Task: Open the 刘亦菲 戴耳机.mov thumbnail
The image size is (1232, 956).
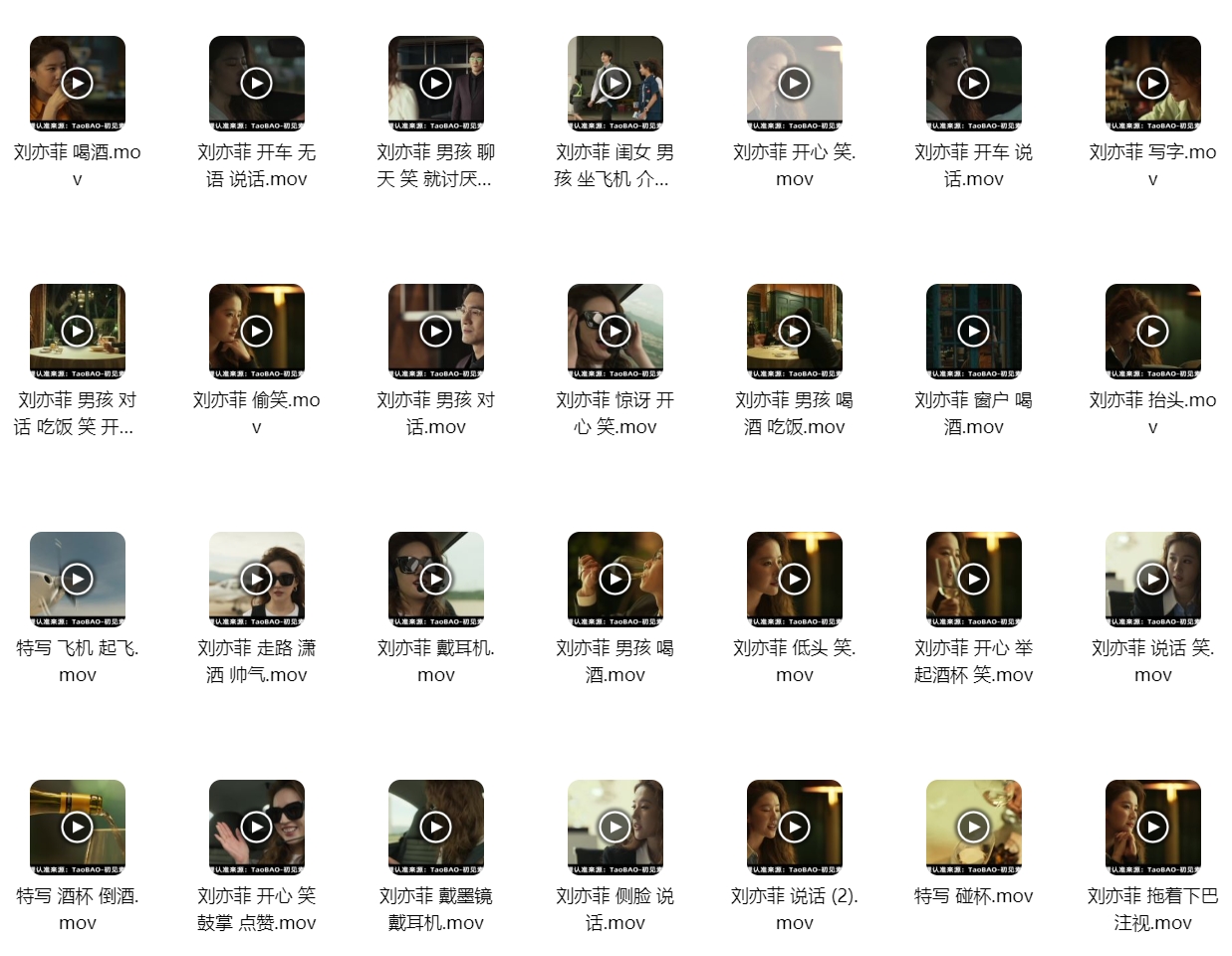Action: click(x=436, y=580)
